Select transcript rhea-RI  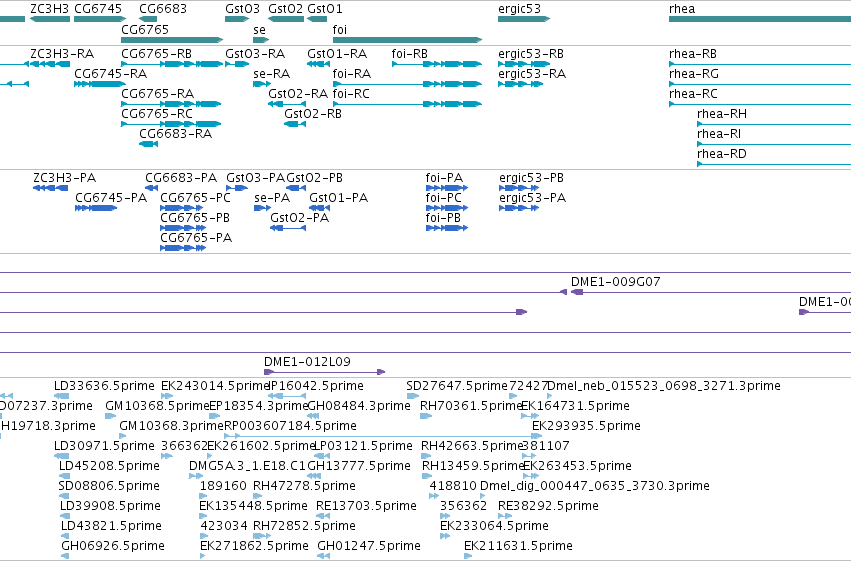(x=719, y=134)
